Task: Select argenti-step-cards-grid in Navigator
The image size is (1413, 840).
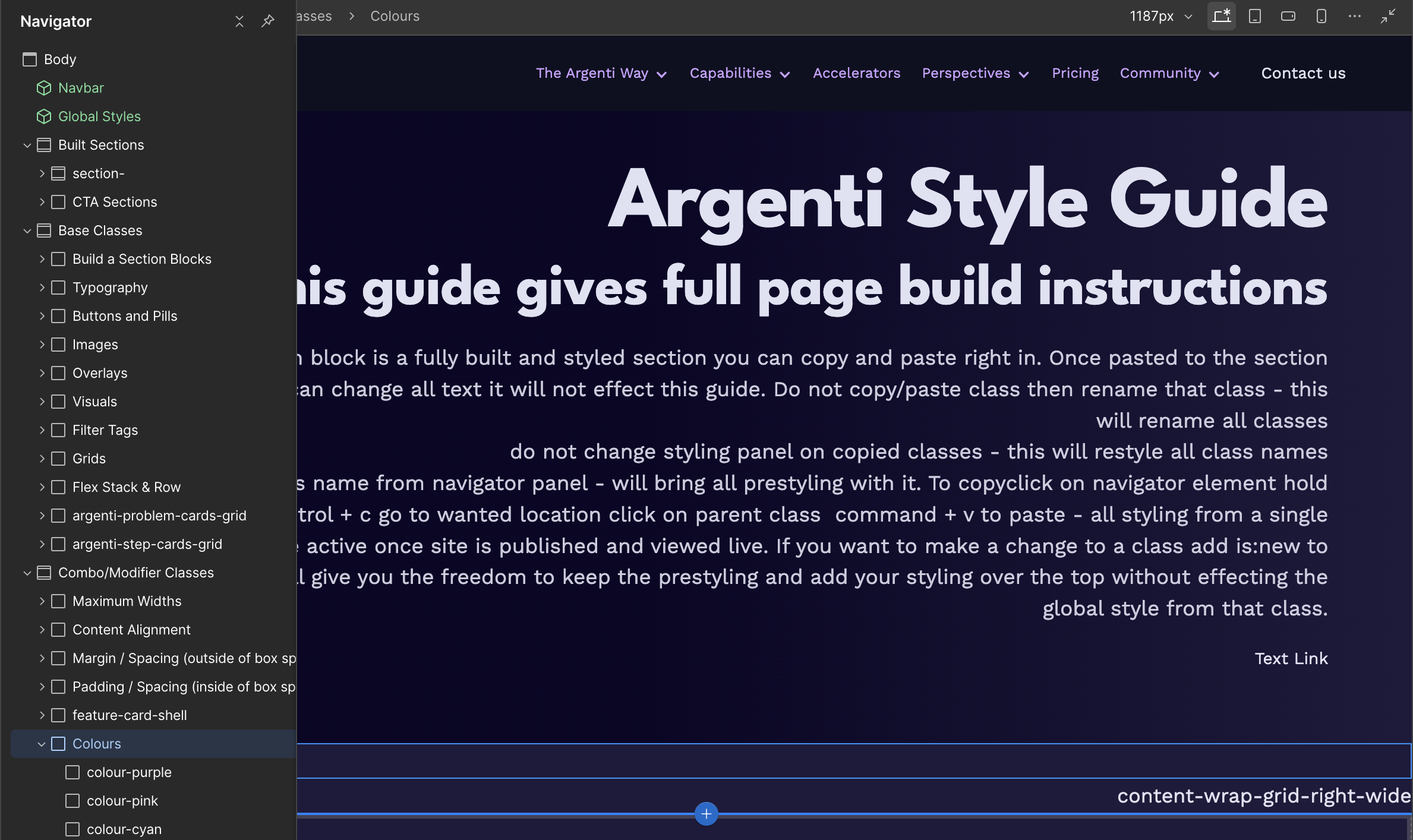Action: pos(153,544)
